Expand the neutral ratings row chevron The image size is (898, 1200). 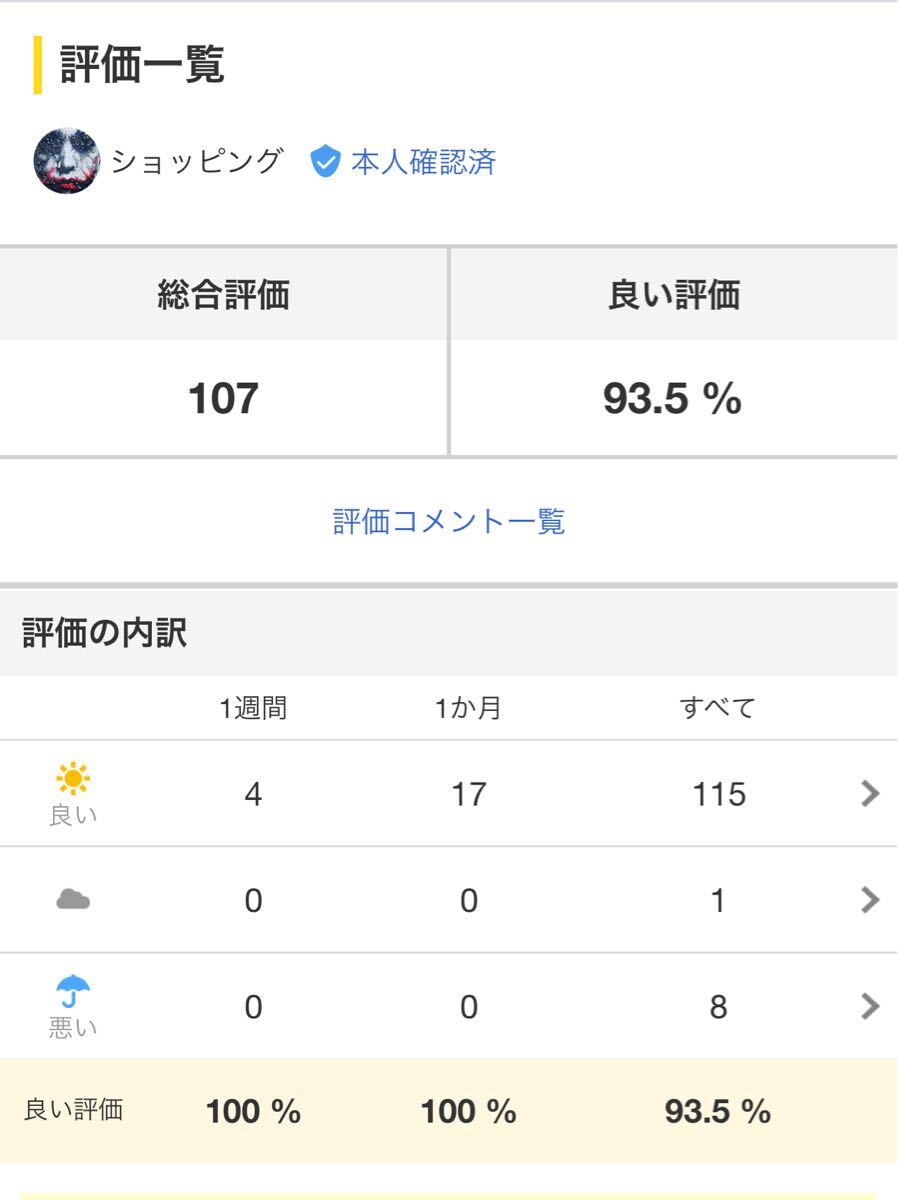[x=870, y=900]
